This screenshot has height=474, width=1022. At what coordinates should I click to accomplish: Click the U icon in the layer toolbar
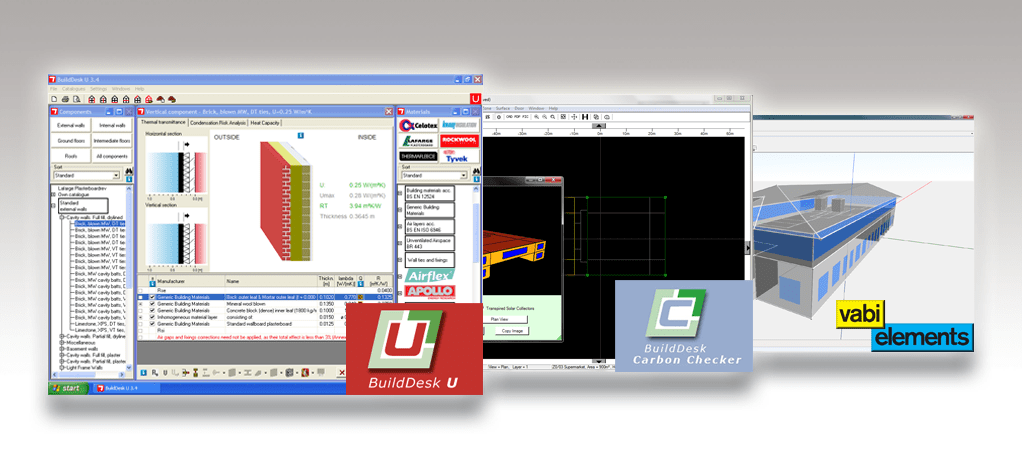[166, 373]
